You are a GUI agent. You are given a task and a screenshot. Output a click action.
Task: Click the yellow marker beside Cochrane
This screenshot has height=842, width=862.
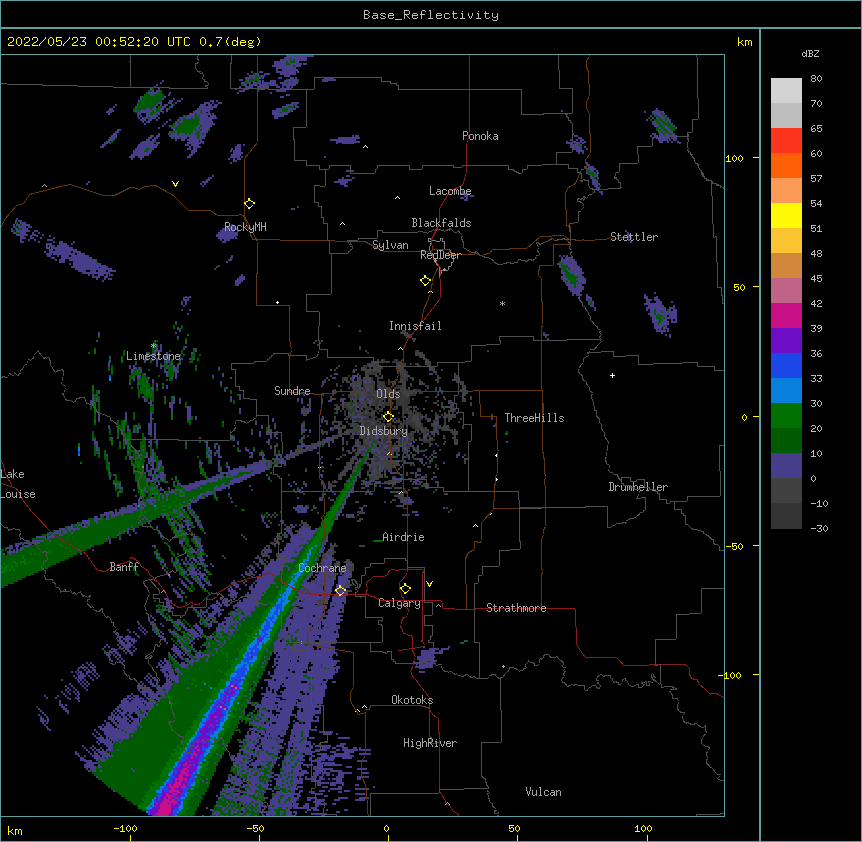click(x=340, y=590)
